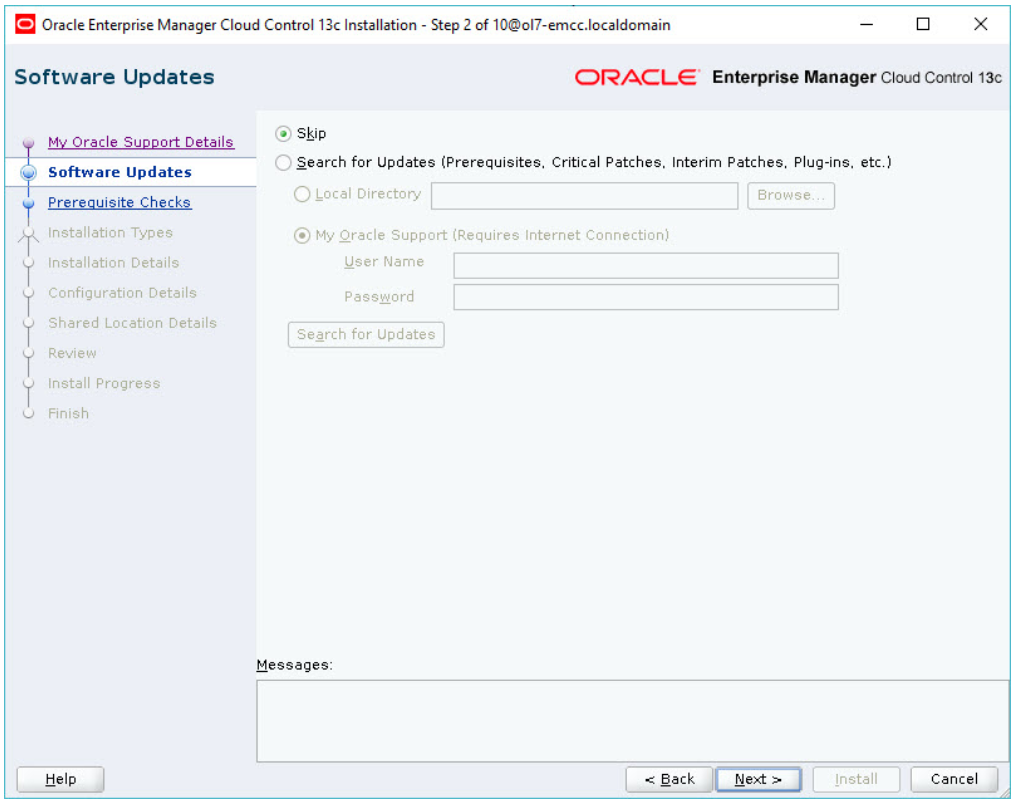Click the Install button
Image resolution: width=1017 pixels, height=806 pixels.
[x=855, y=779]
